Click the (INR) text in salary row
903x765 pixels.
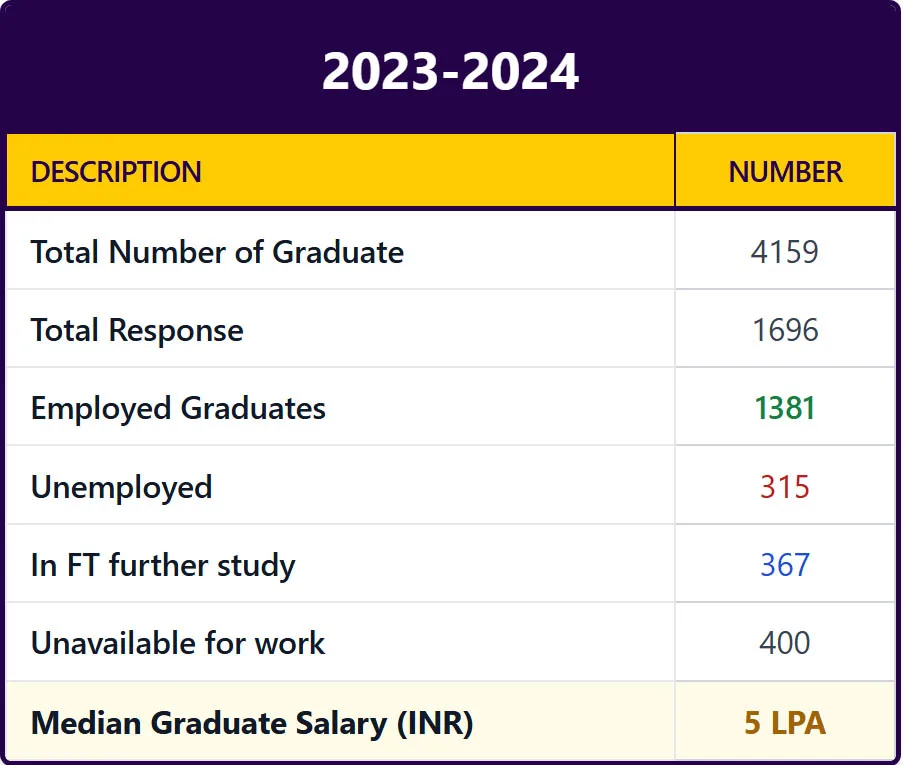[x=434, y=722]
